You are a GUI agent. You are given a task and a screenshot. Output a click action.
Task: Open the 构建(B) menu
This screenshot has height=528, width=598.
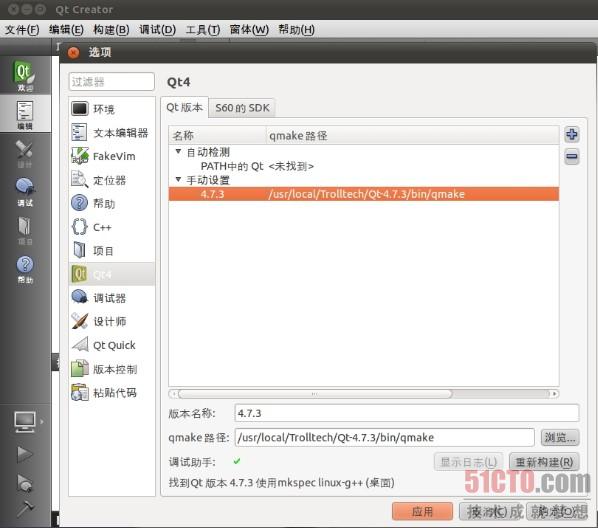(111, 30)
